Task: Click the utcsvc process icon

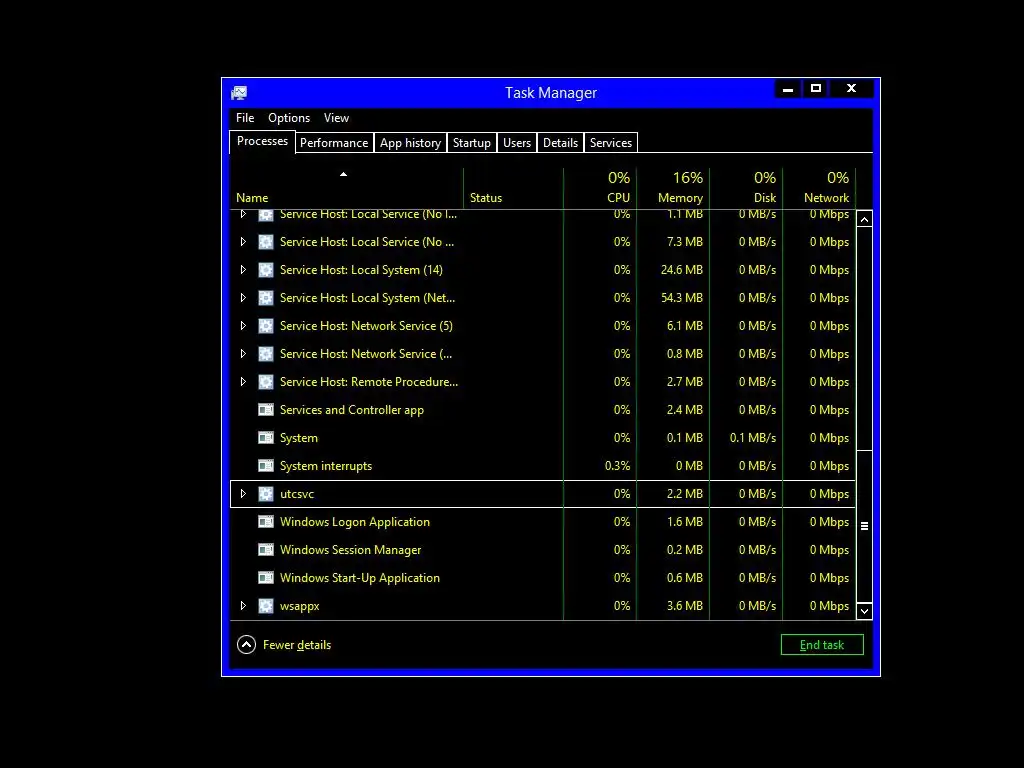Action: (x=266, y=494)
